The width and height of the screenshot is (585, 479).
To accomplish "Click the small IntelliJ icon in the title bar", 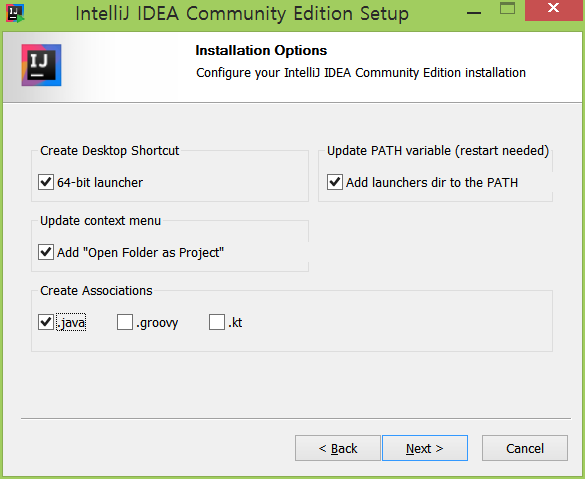I will [x=15, y=13].
